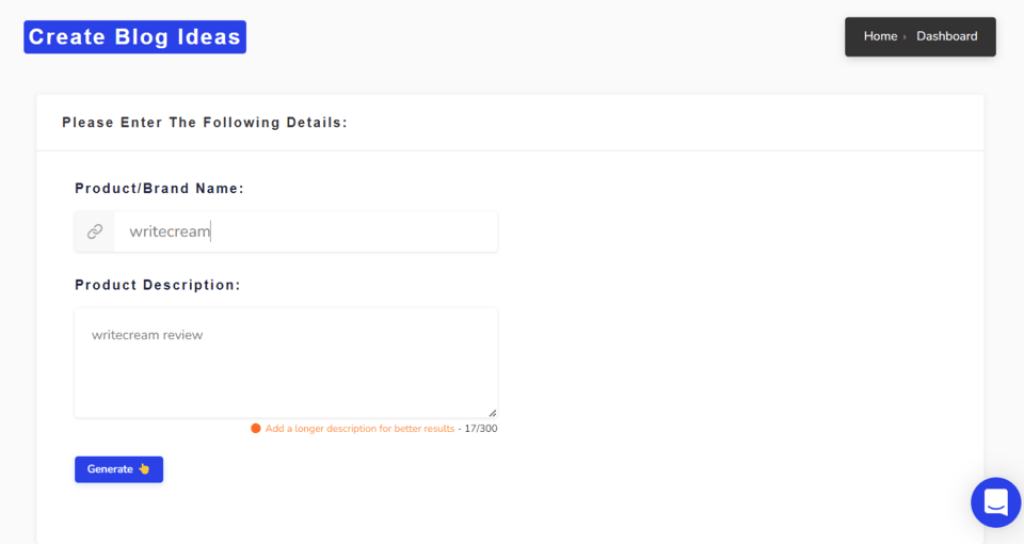The width and height of the screenshot is (1024, 544).
Task: Click the orange warning dot below description
Action: click(x=256, y=429)
